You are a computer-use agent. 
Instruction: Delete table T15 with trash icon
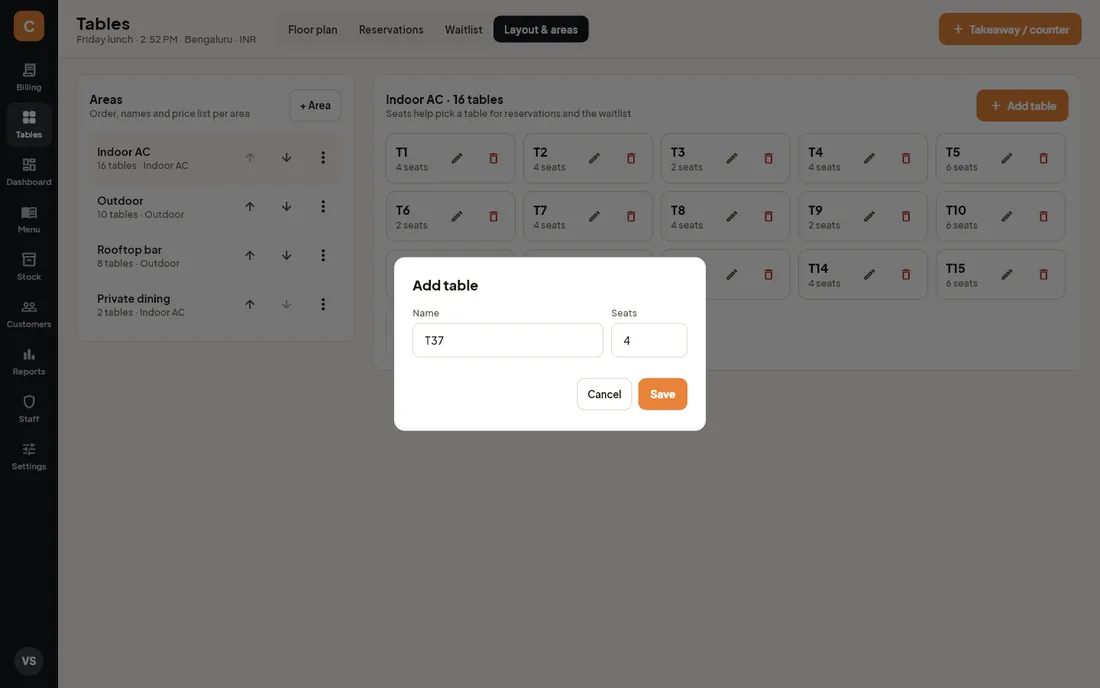pyautogui.click(x=1043, y=275)
